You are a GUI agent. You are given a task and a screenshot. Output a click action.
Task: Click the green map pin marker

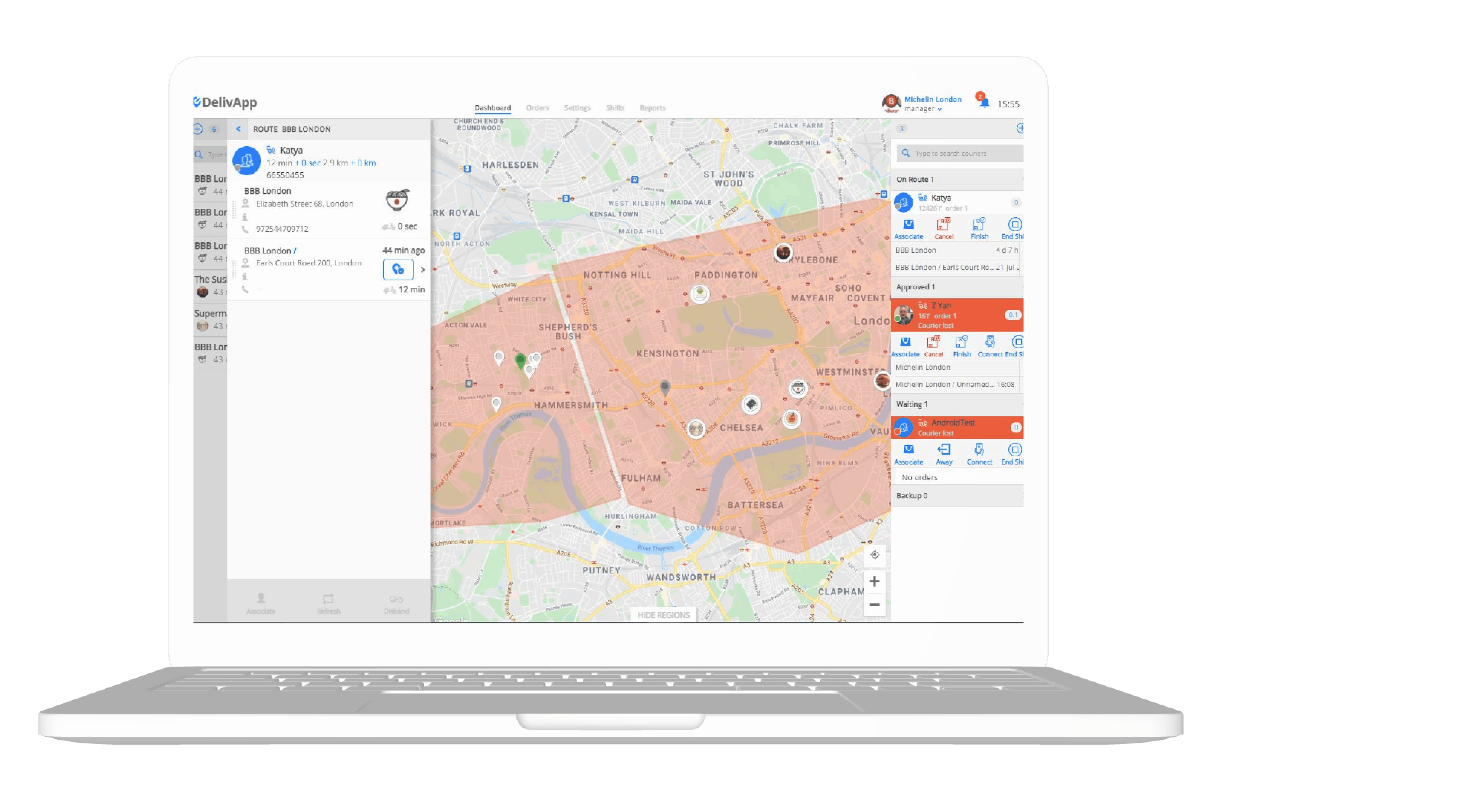[x=520, y=360]
